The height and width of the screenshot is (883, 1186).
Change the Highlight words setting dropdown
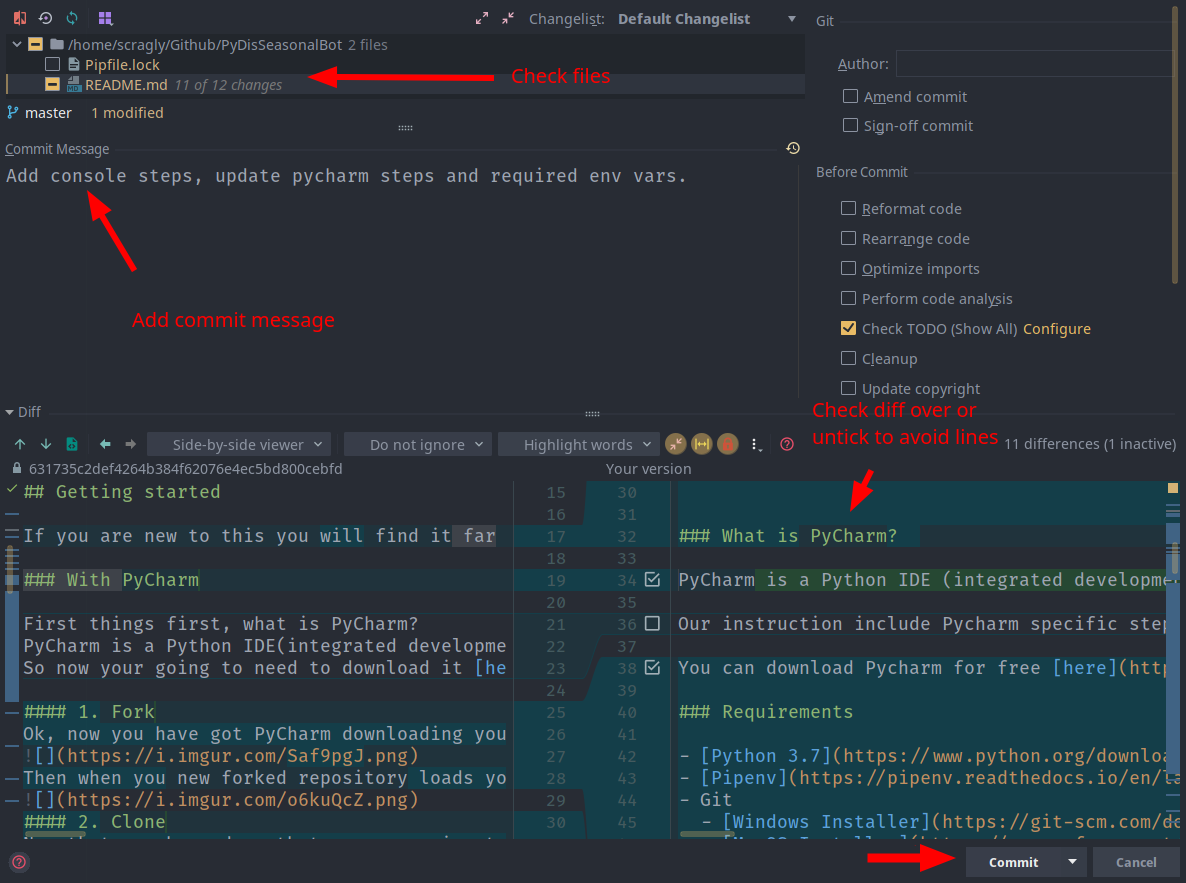(x=578, y=443)
